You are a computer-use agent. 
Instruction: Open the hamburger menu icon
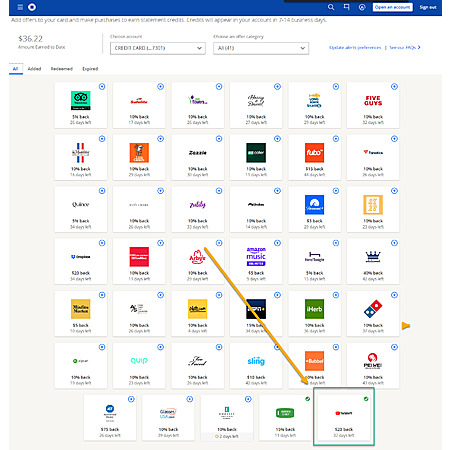pos(20,7)
